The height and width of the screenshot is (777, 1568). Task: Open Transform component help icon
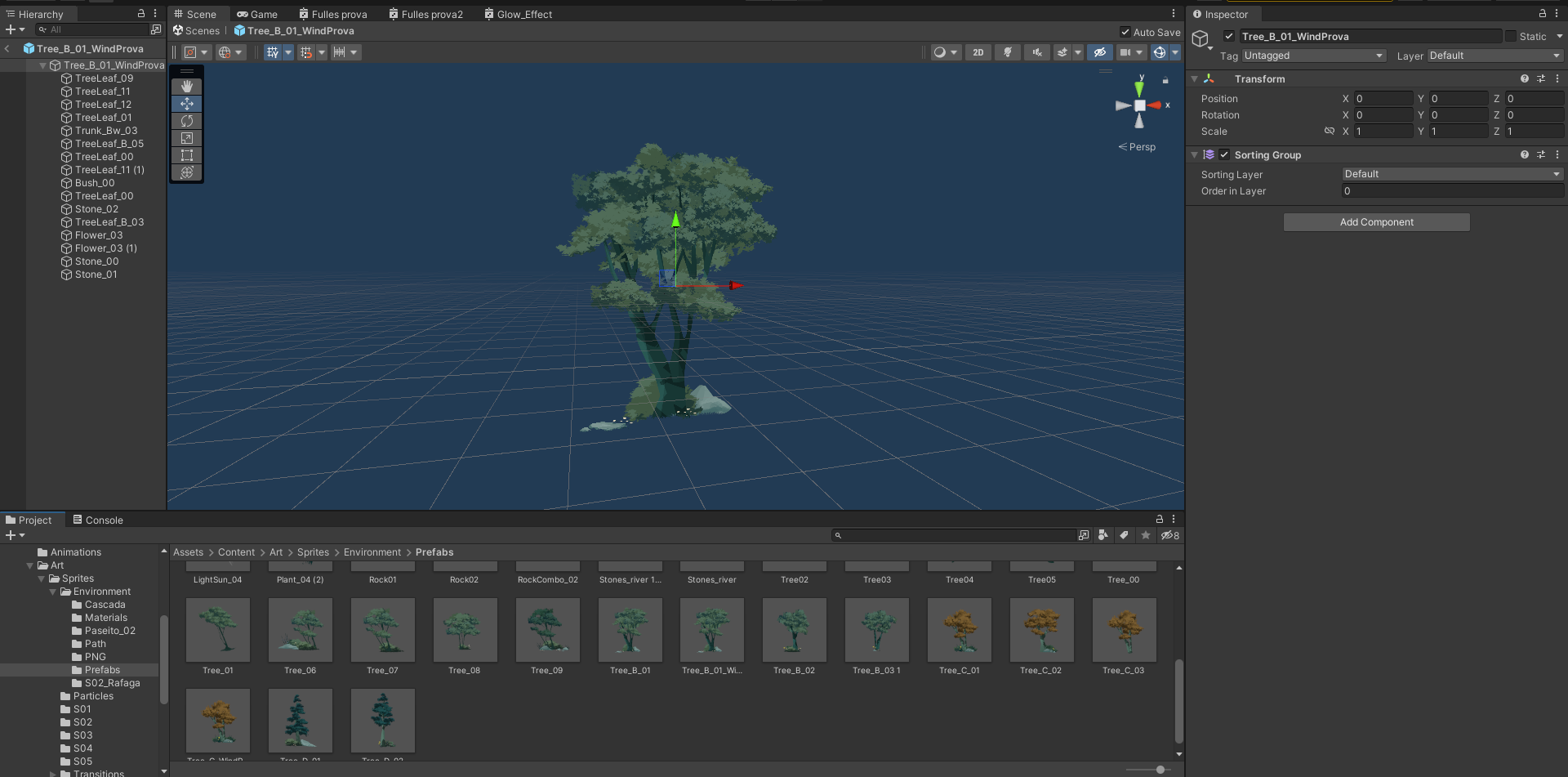point(1524,79)
